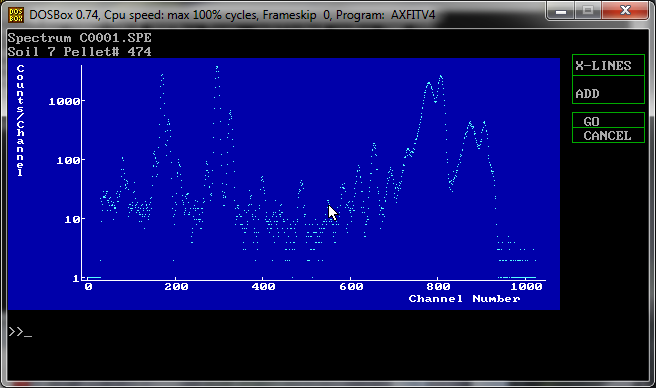Click the X-LINES button

[608, 66]
